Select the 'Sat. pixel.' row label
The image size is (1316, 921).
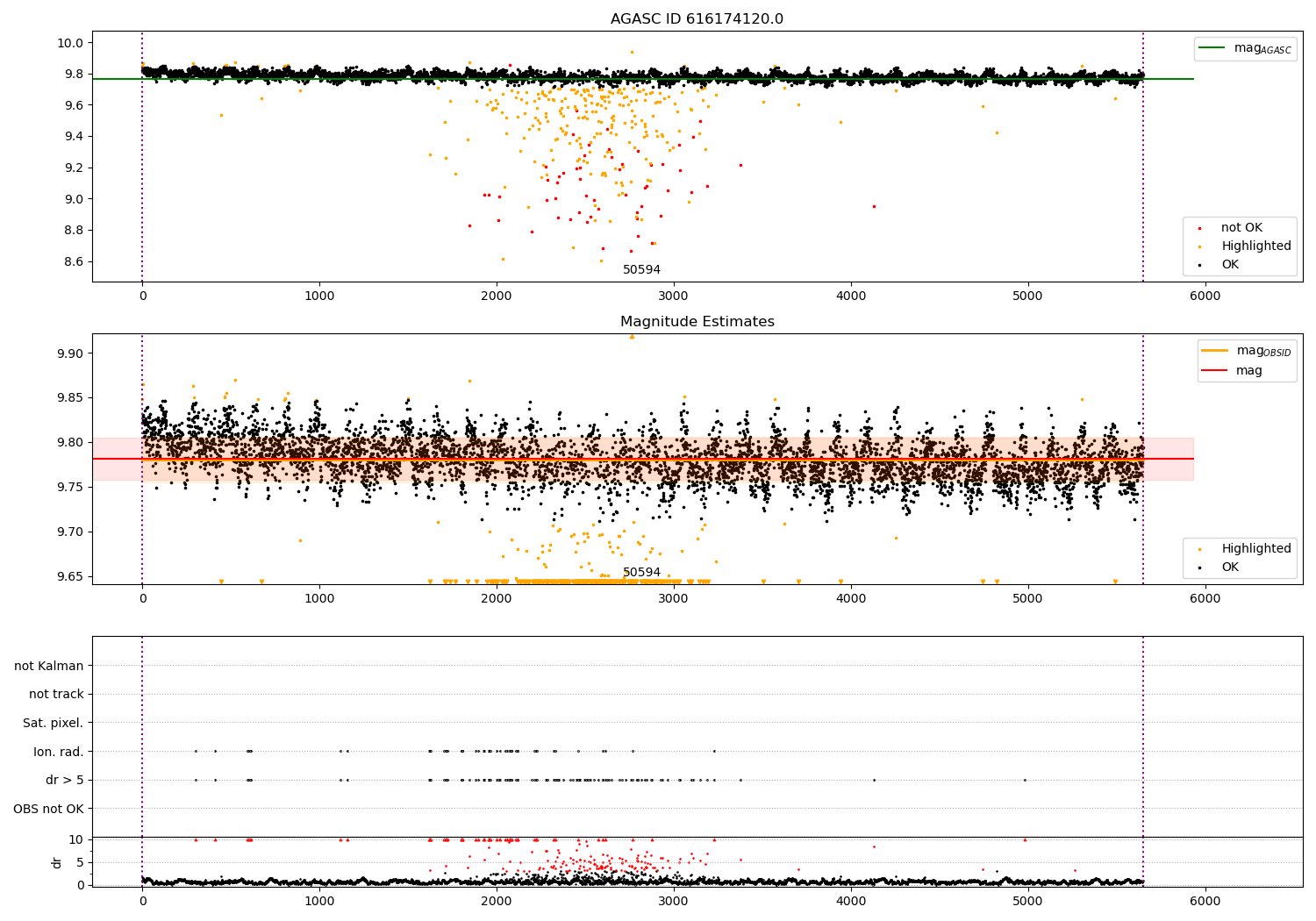click(54, 723)
